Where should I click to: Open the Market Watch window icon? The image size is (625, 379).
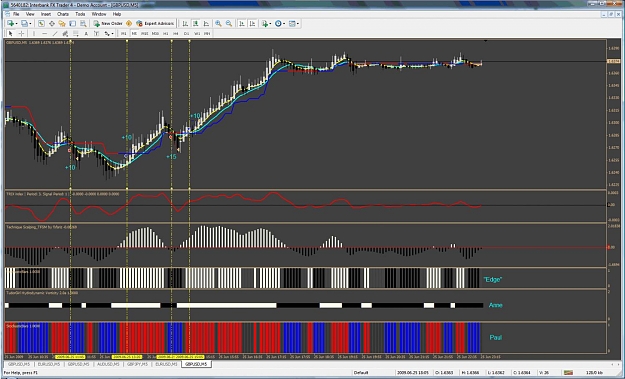click(41, 24)
